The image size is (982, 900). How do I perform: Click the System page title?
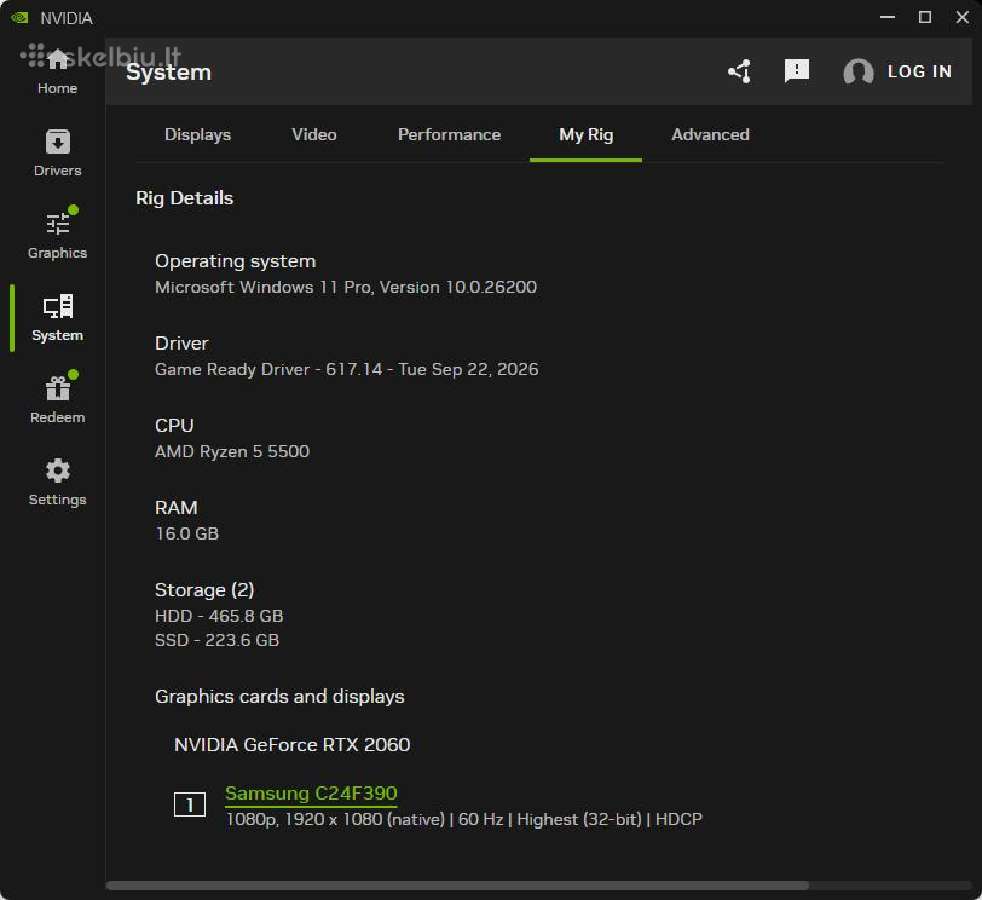168,73
